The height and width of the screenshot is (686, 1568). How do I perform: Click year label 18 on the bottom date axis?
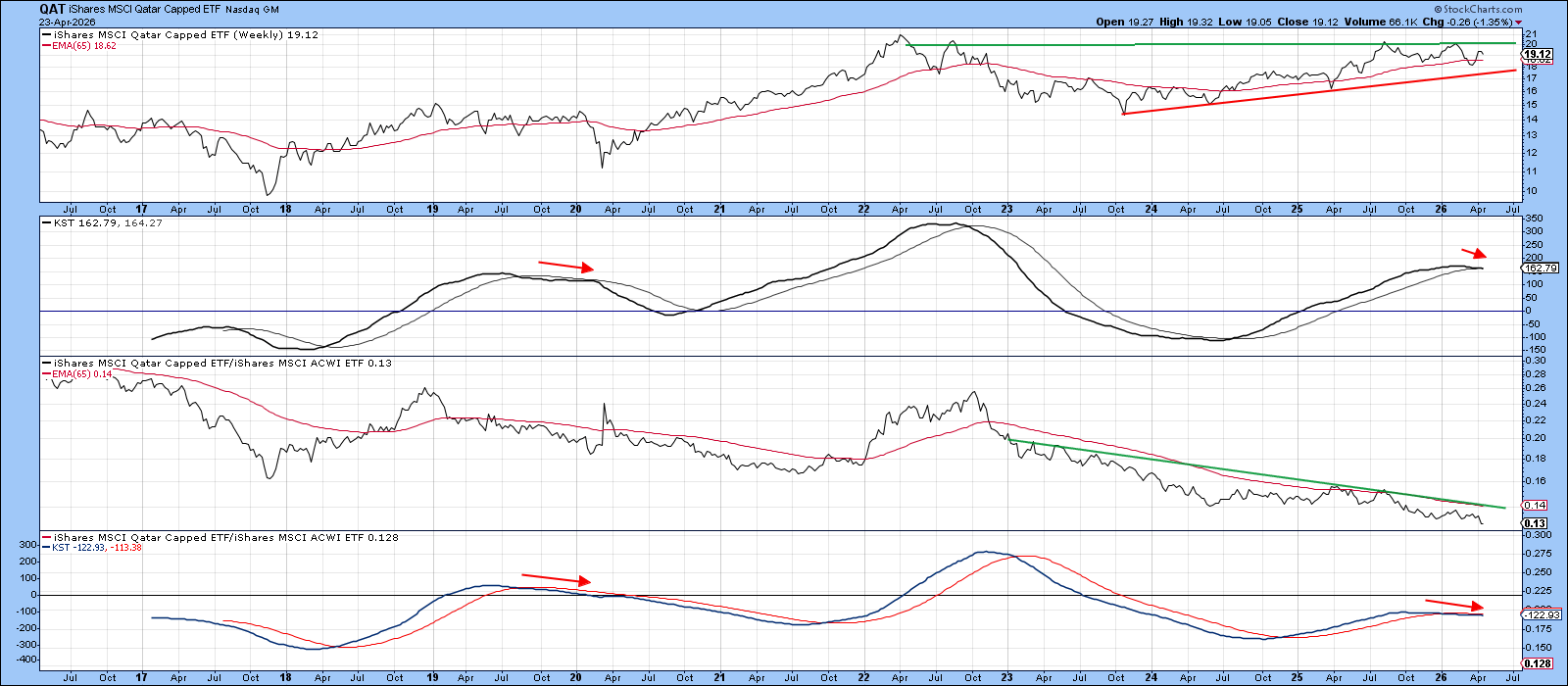point(287,676)
